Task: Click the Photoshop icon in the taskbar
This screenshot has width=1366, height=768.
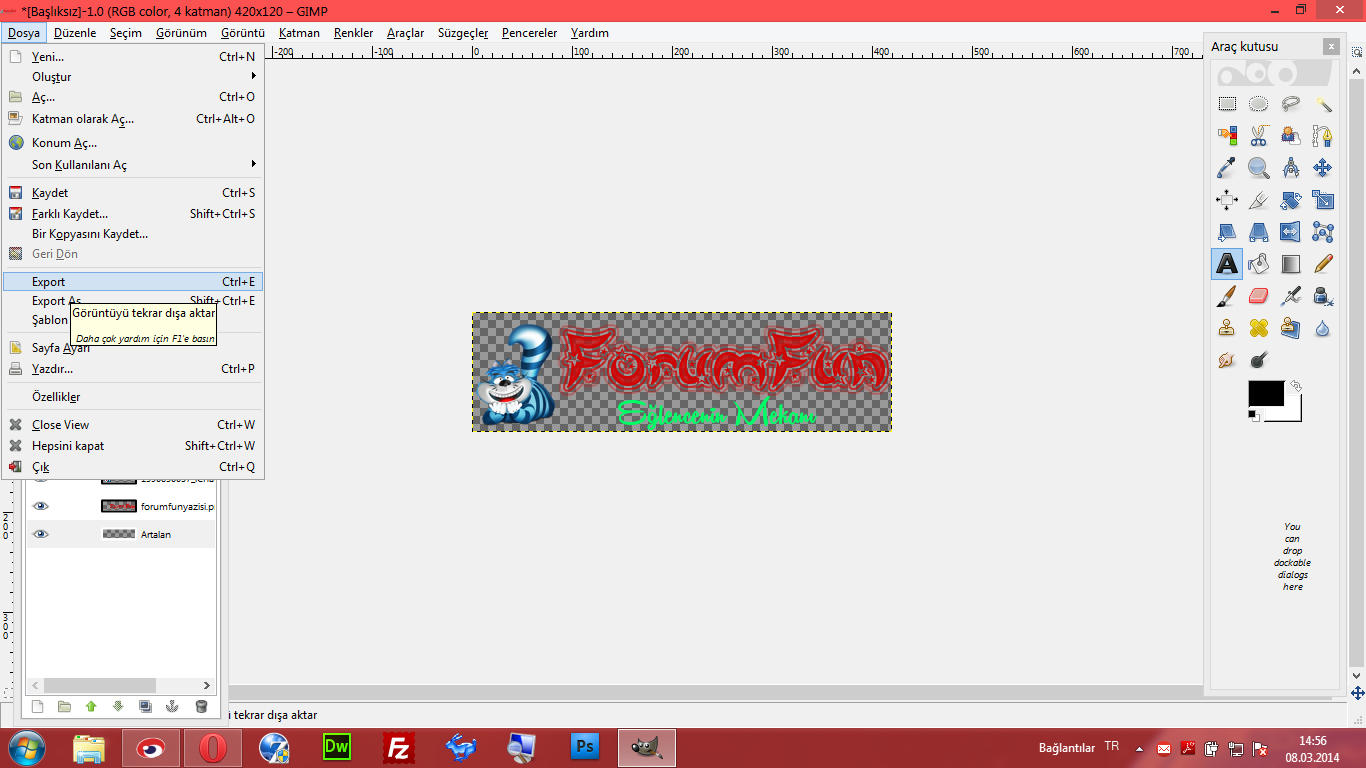Action: [585, 747]
